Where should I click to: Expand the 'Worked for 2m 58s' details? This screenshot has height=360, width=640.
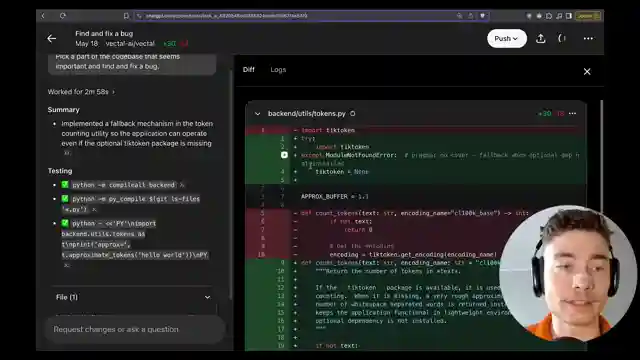pos(81,92)
